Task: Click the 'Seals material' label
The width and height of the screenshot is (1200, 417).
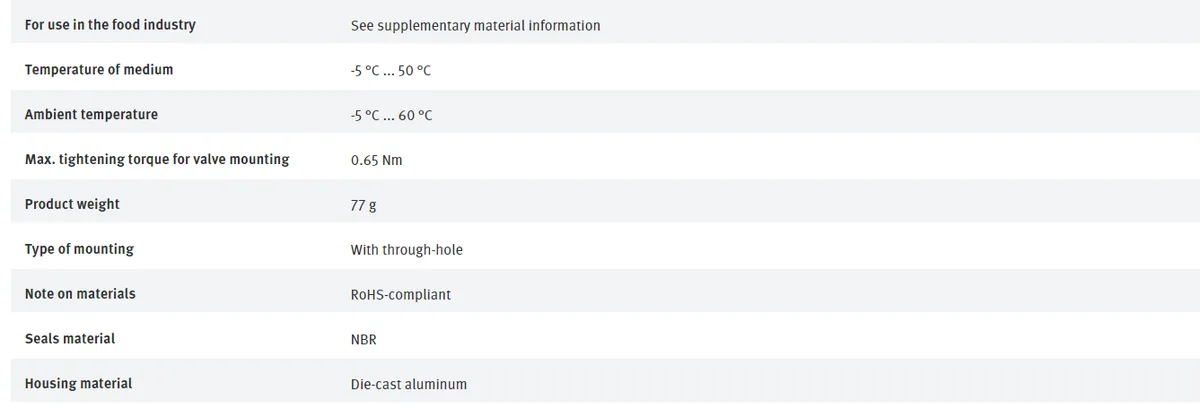Action: pyautogui.click(x=70, y=339)
